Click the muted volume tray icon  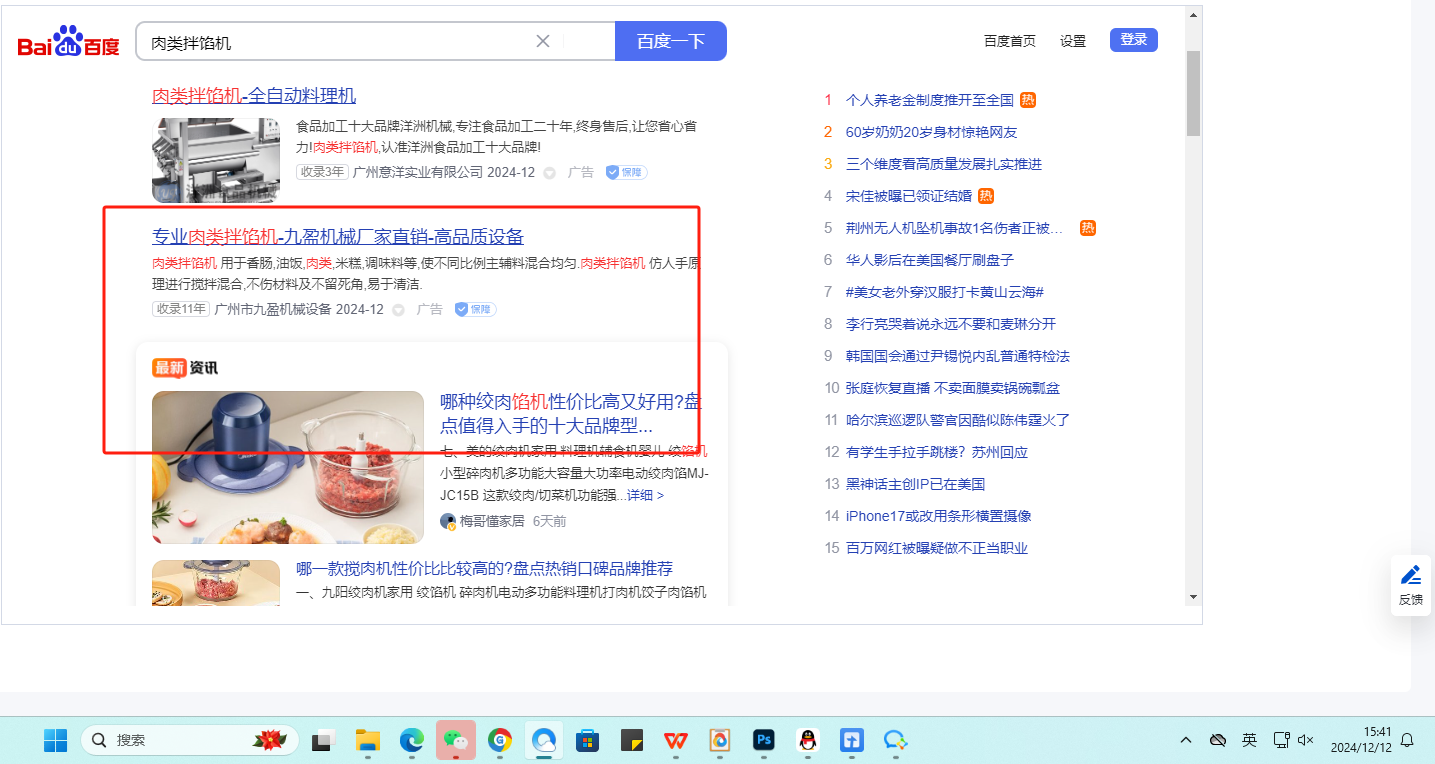[x=1305, y=741]
